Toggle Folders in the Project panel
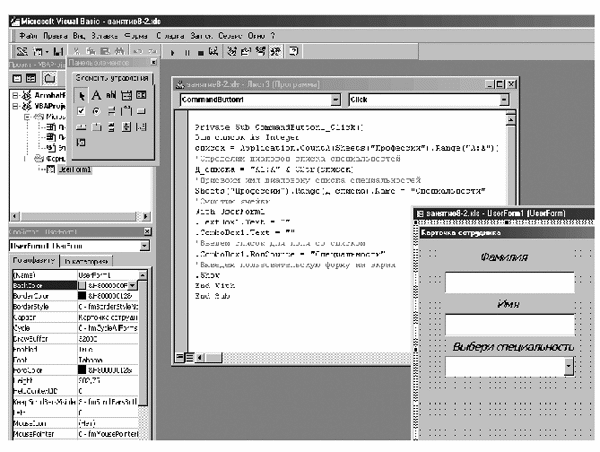This screenshot has width=600, height=452. click(x=49, y=78)
